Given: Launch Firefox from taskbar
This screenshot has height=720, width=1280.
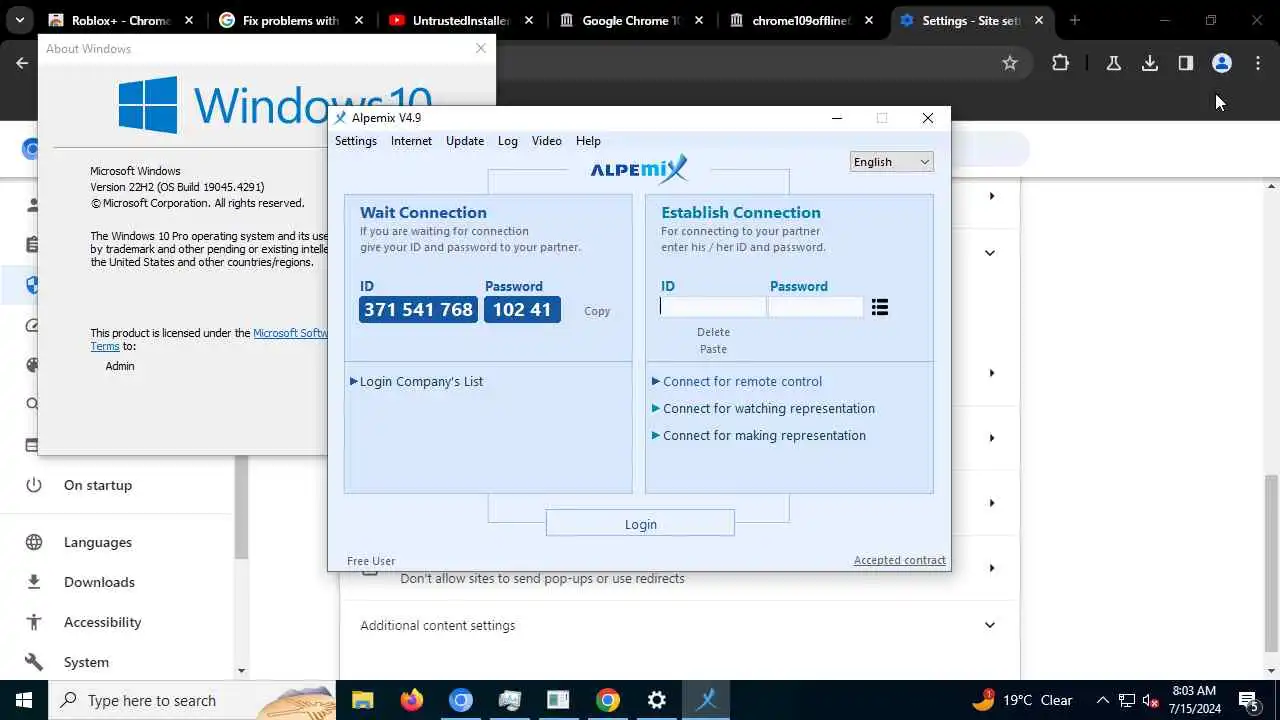Looking at the screenshot, I should (412, 700).
